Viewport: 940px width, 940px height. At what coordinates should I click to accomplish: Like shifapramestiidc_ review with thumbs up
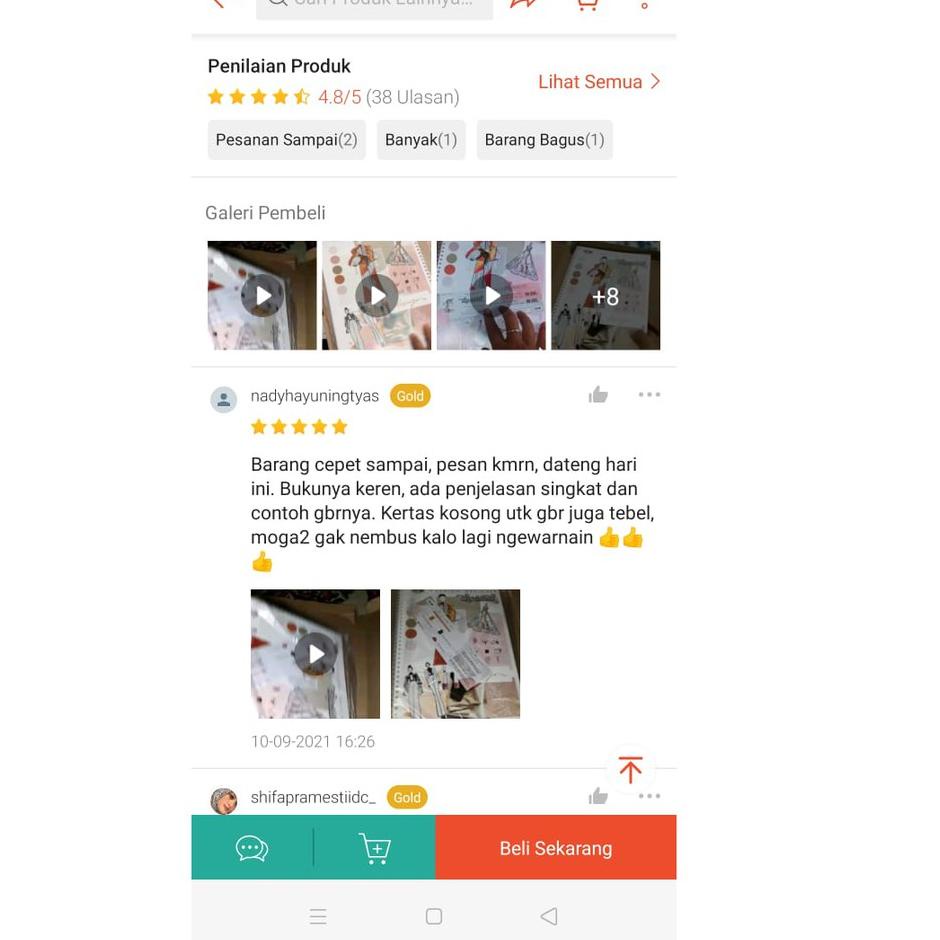click(x=598, y=796)
